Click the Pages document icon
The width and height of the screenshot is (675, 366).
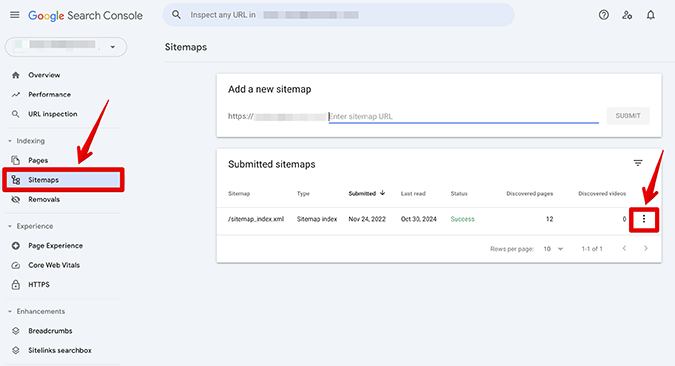pos(16,160)
